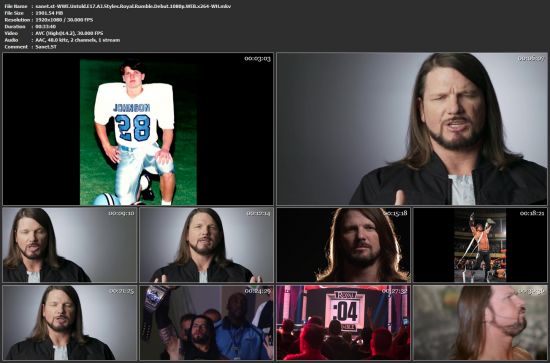Click the Comment line in header
The image size is (550, 363).
[x=31, y=47]
